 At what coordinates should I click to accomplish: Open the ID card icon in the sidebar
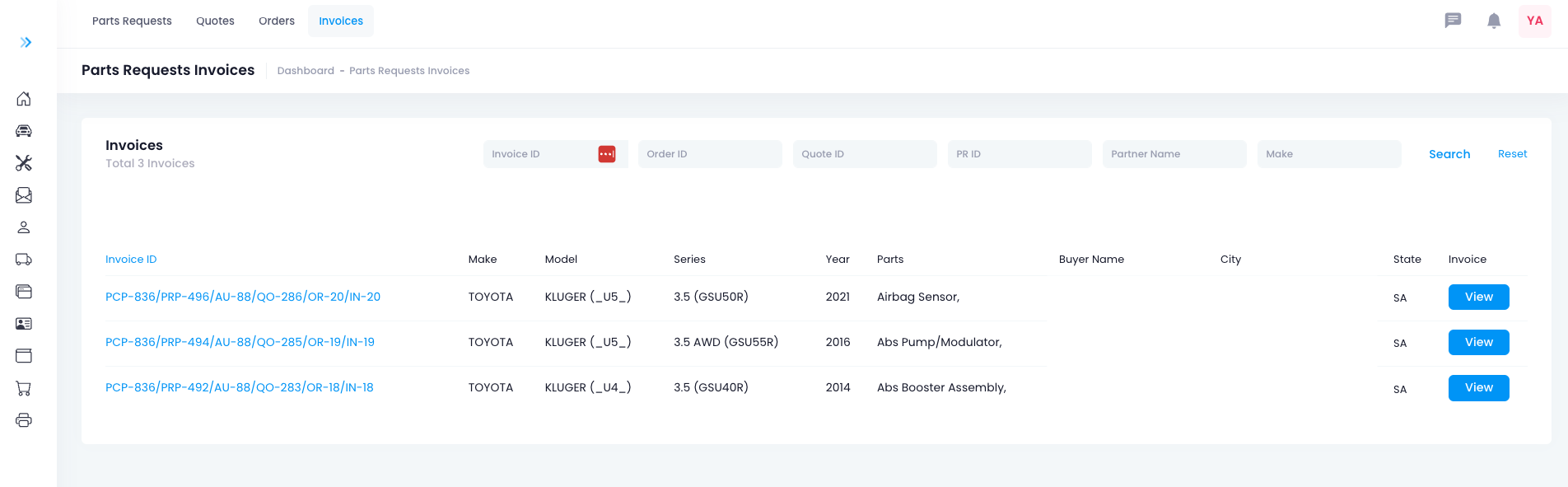point(24,324)
